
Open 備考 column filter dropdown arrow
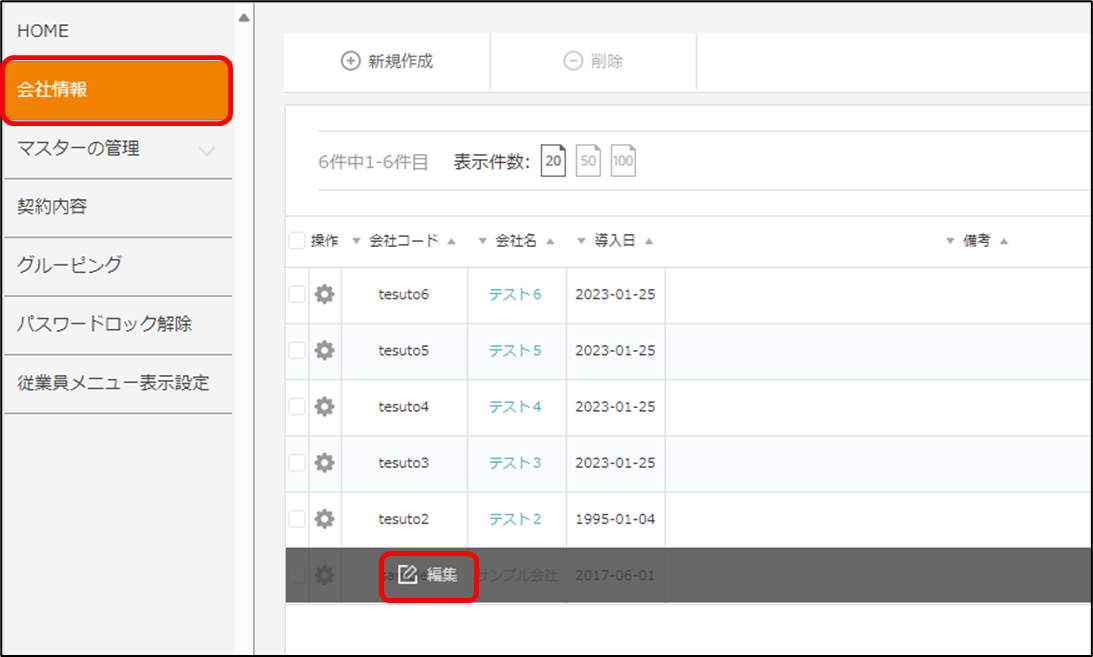[x=950, y=241]
